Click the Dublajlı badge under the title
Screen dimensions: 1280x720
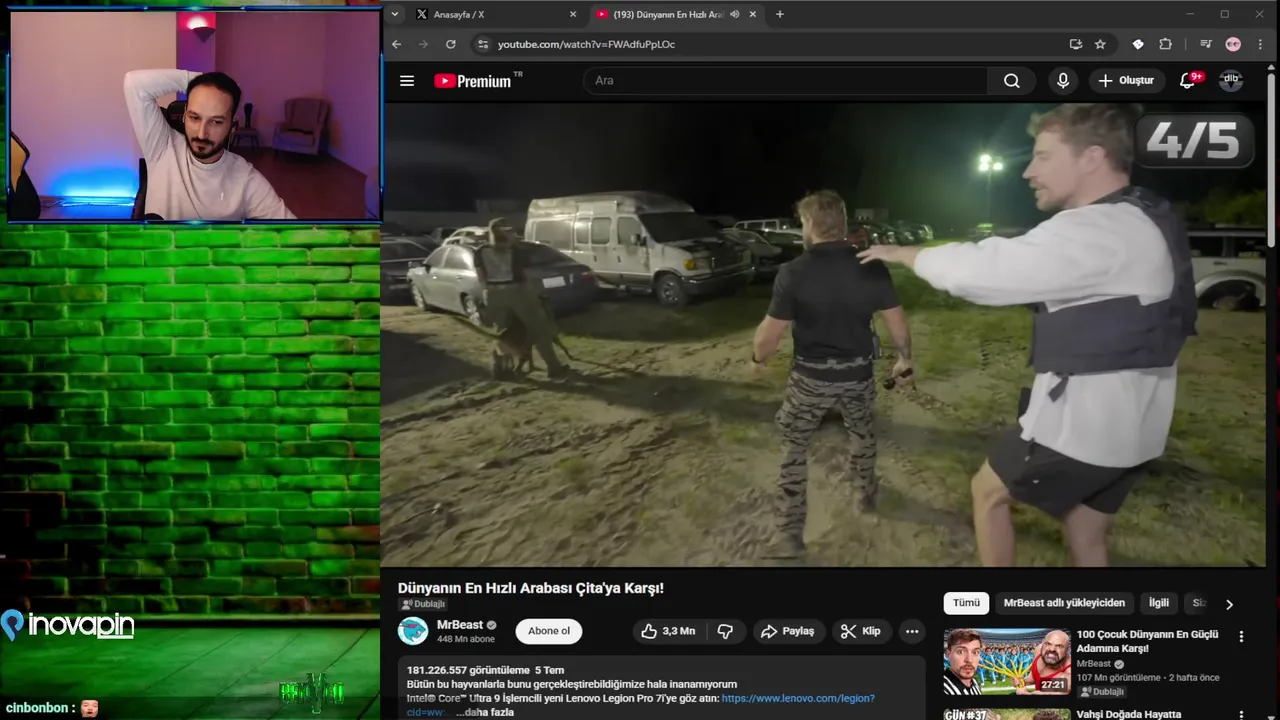(423, 604)
